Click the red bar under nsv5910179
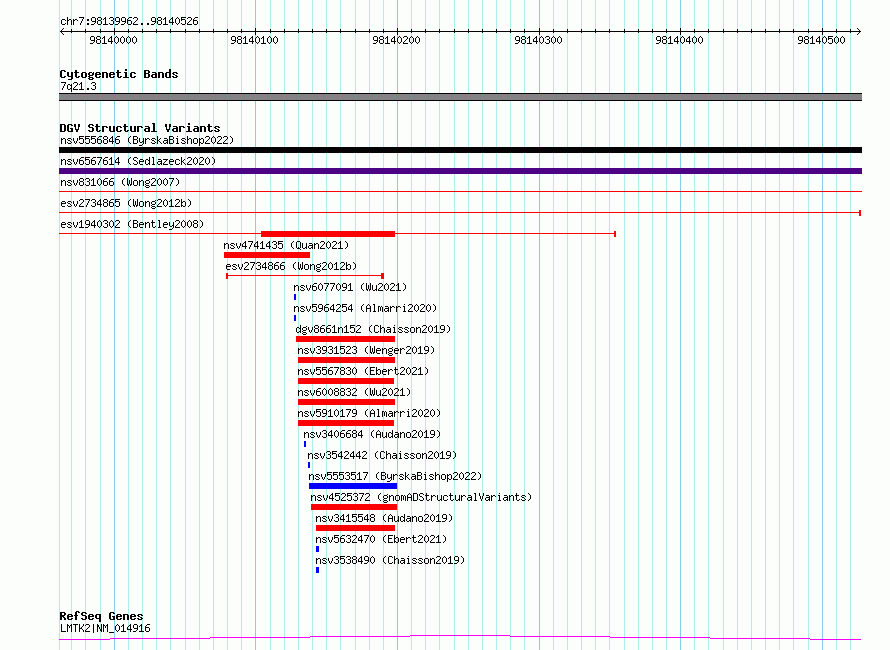Screen dimensions: 890x650 point(346,423)
